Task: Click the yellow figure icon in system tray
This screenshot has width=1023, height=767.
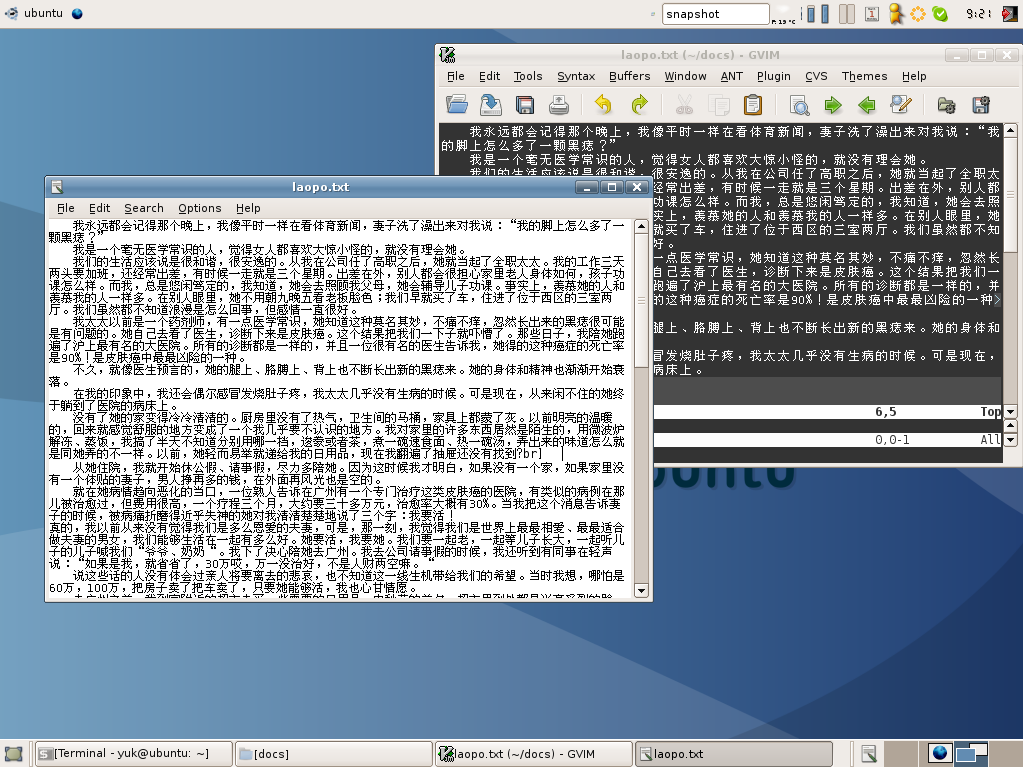Action: [x=896, y=14]
